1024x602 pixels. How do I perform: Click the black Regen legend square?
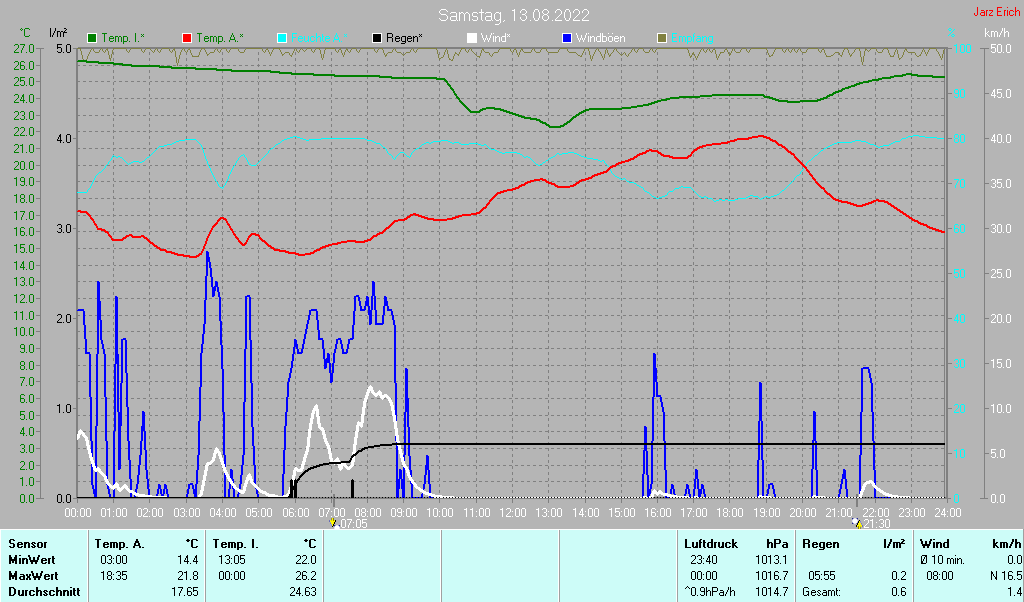[x=377, y=38]
